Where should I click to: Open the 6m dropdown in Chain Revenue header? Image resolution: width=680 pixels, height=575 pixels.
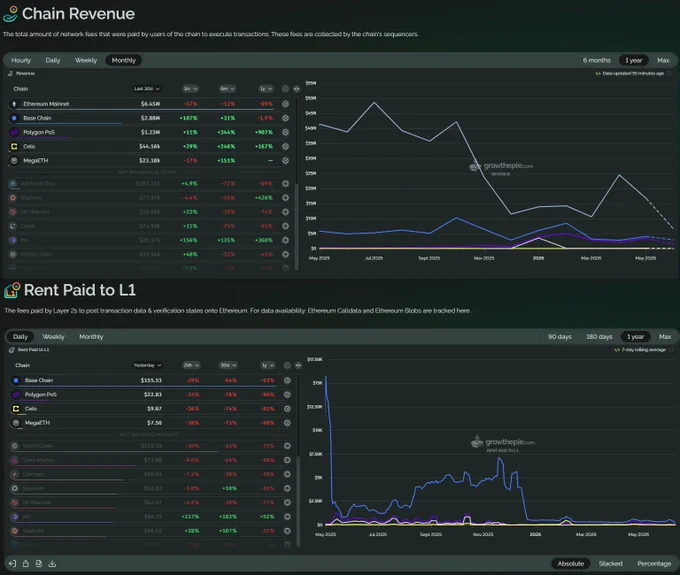coord(227,88)
